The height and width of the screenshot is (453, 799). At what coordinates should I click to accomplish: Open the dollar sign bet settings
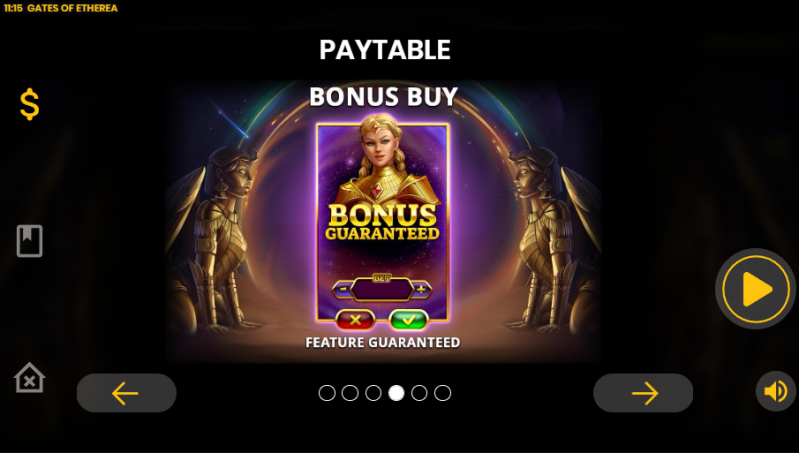[30, 104]
